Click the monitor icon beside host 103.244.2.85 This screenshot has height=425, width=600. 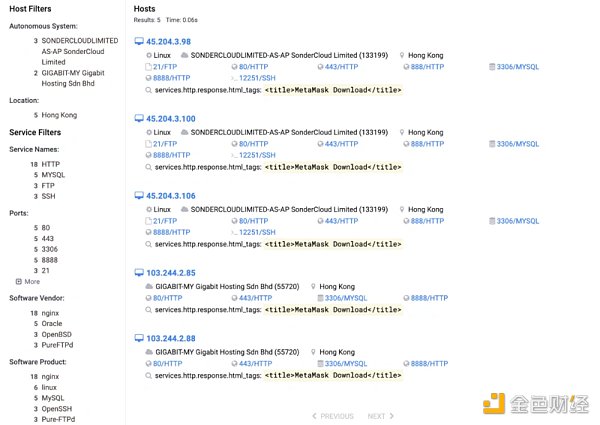click(139, 273)
